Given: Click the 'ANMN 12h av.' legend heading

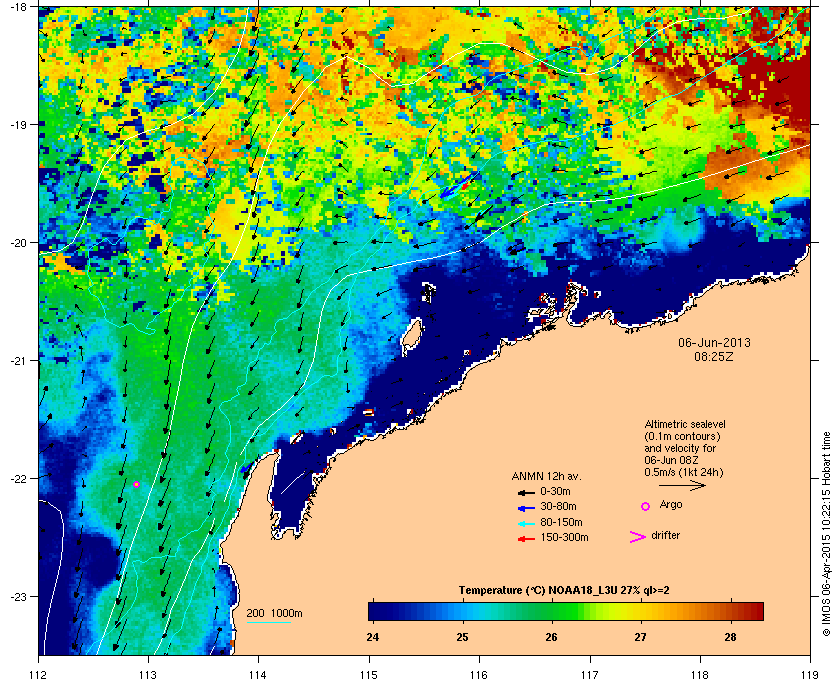Looking at the screenshot, I should 546,476.
